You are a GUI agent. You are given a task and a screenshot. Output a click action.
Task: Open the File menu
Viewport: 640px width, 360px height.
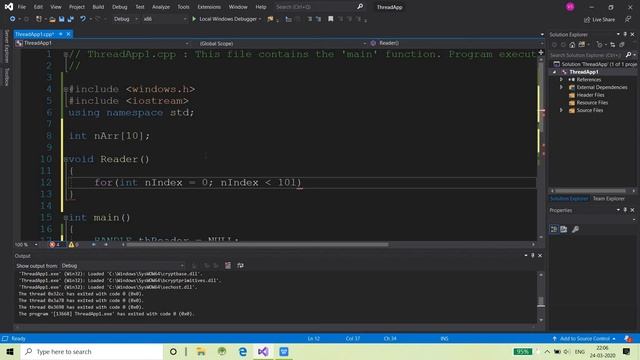[x=22, y=7]
